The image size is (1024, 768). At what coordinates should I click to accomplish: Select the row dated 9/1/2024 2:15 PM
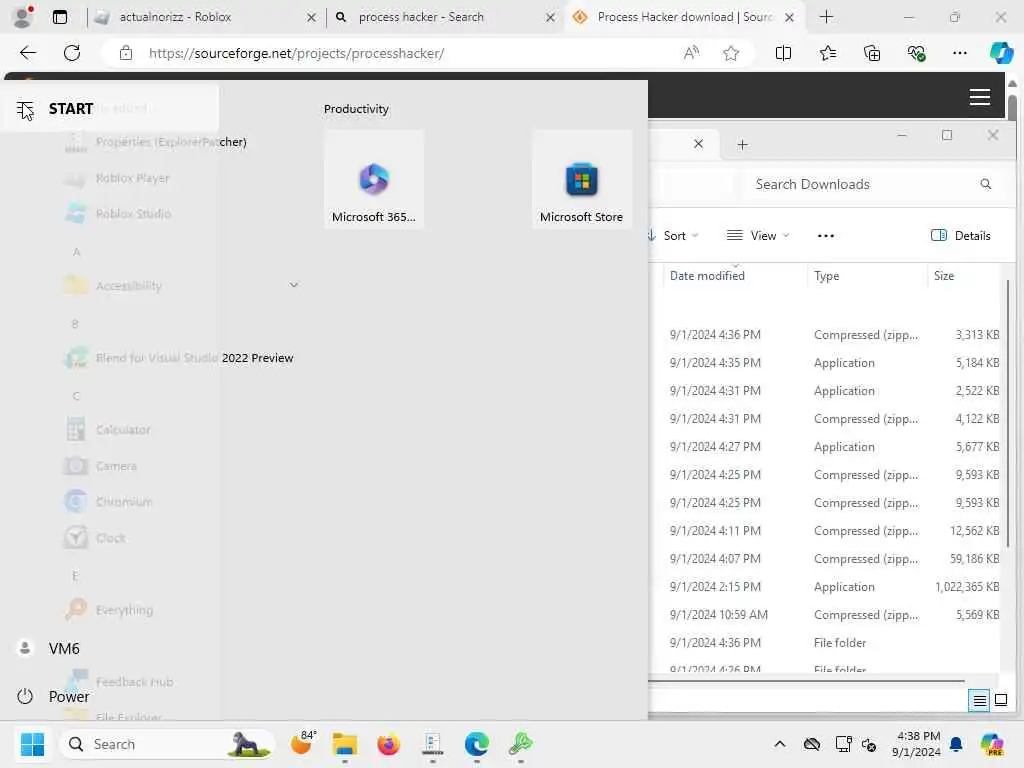tap(825, 587)
